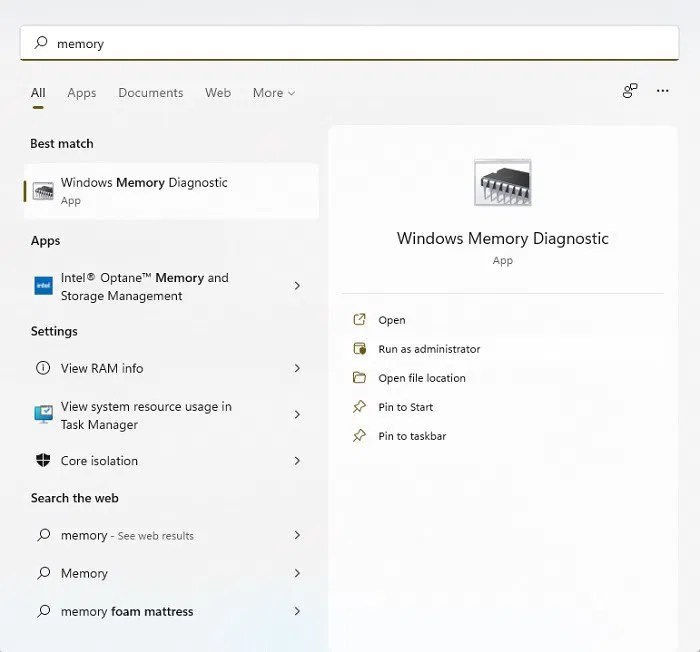
Task: Open Intel Optane Memory and Storage Management
Action: point(171,286)
